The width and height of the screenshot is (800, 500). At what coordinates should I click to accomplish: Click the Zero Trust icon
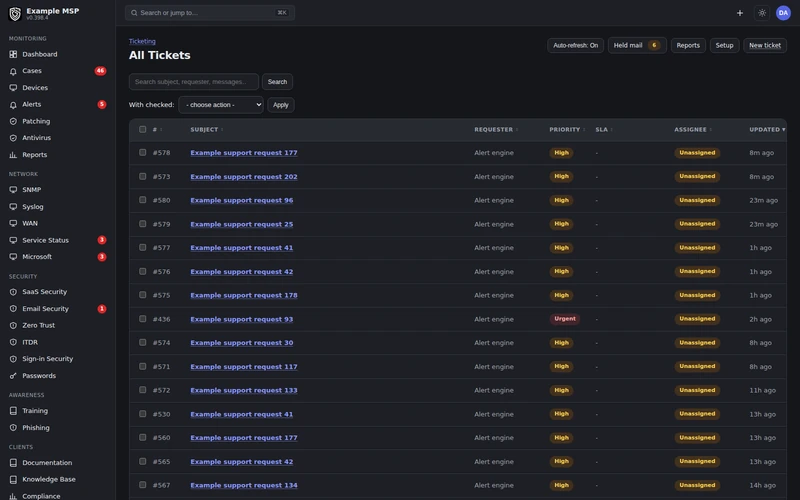coord(13,326)
